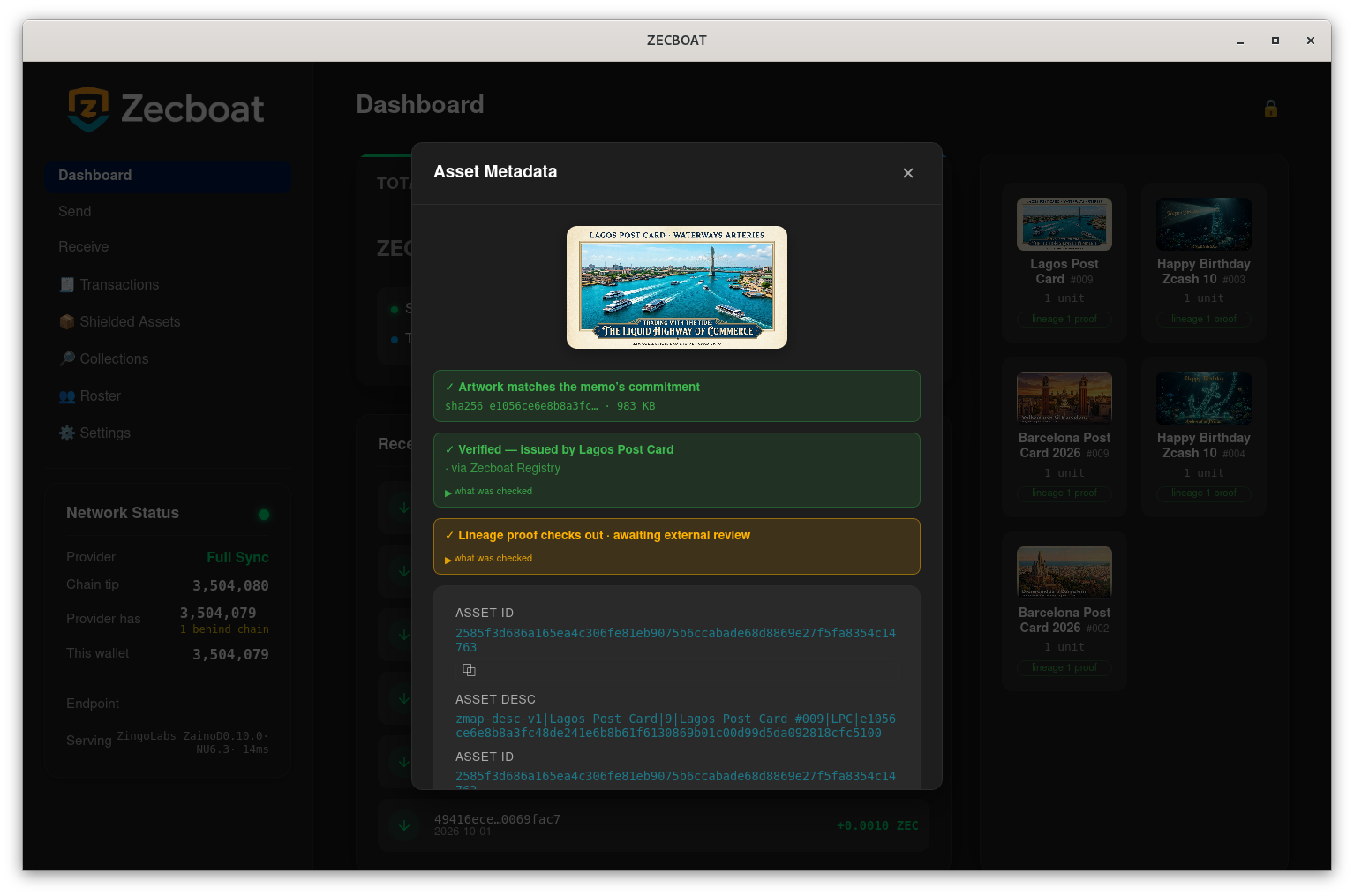Minimize the ZECBOAT window
Screen dimensions: 1354x896
tap(1240, 41)
